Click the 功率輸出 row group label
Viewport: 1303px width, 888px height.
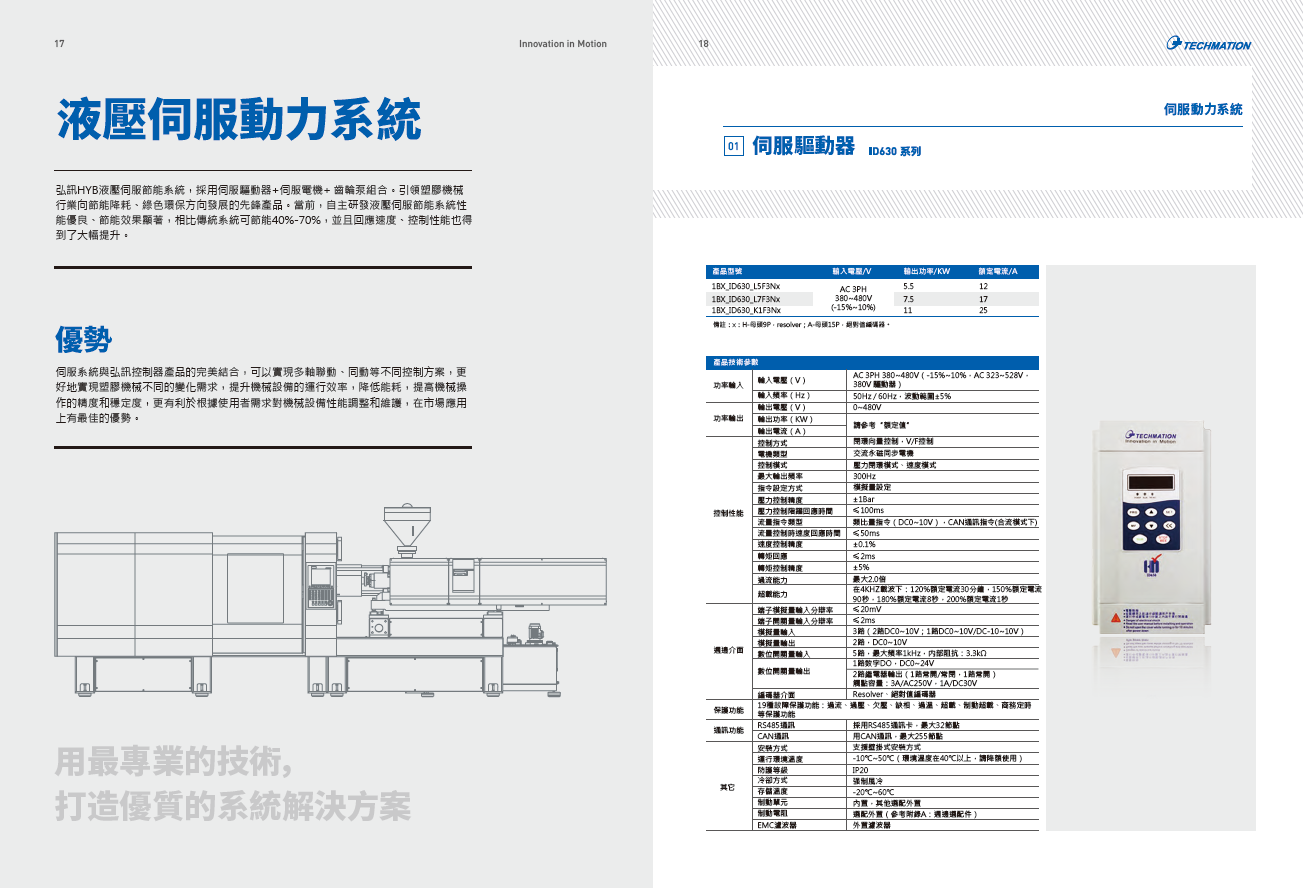[x=727, y=418]
